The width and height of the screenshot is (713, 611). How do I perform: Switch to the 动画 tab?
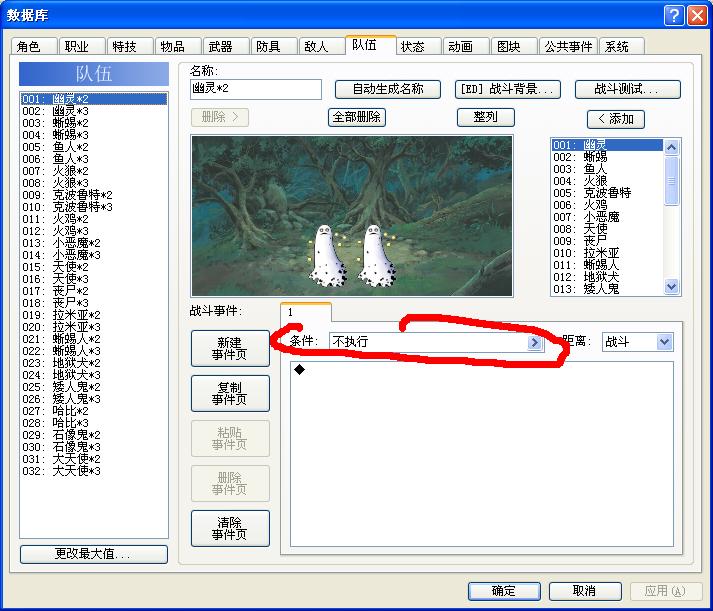click(466, 46)
